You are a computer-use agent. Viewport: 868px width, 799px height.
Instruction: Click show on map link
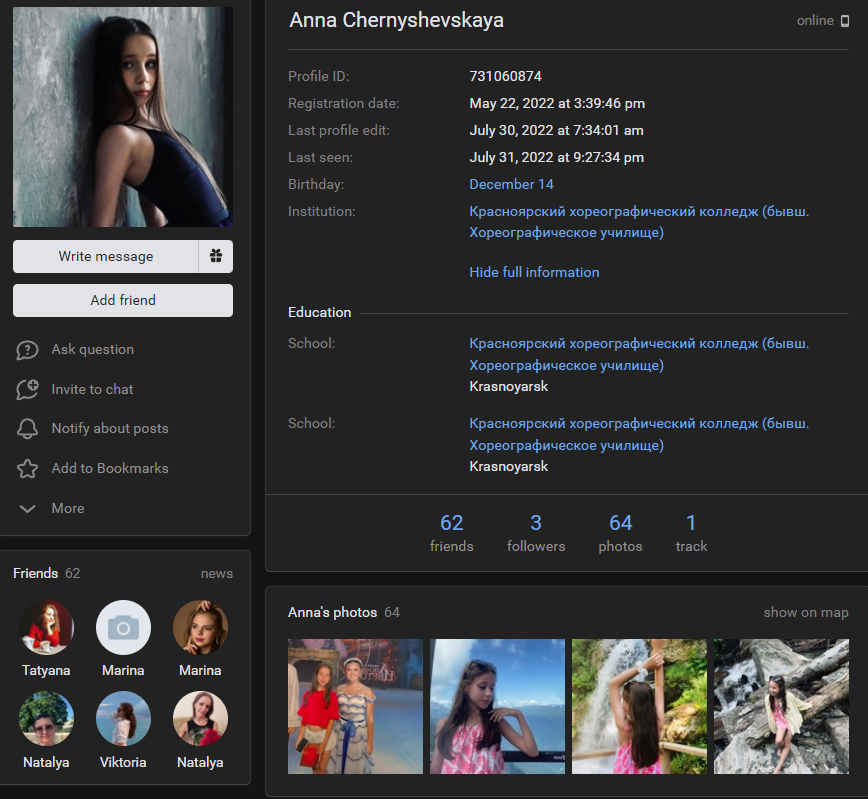click(805, 612)
